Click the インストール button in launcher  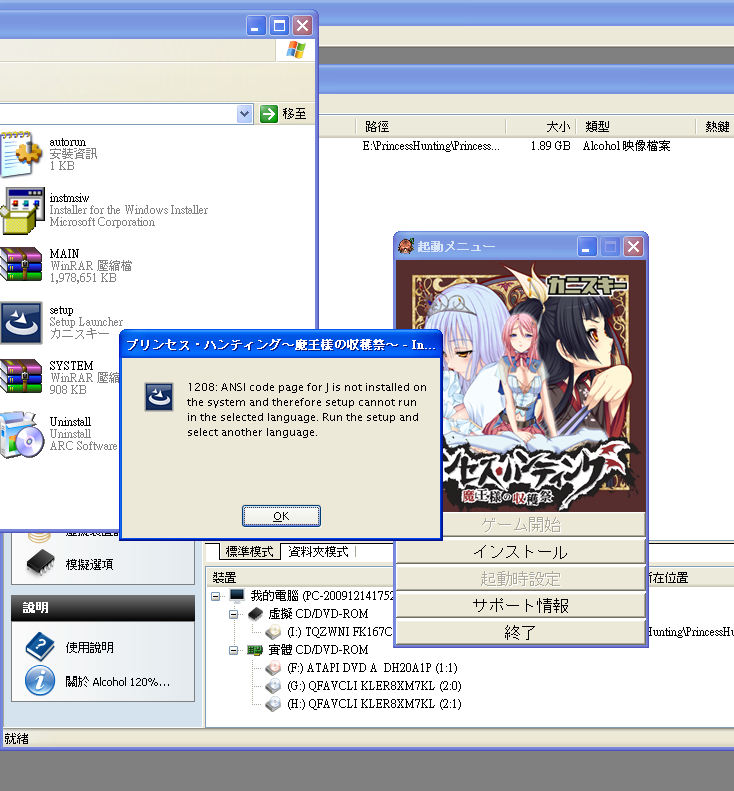point(520,552)
